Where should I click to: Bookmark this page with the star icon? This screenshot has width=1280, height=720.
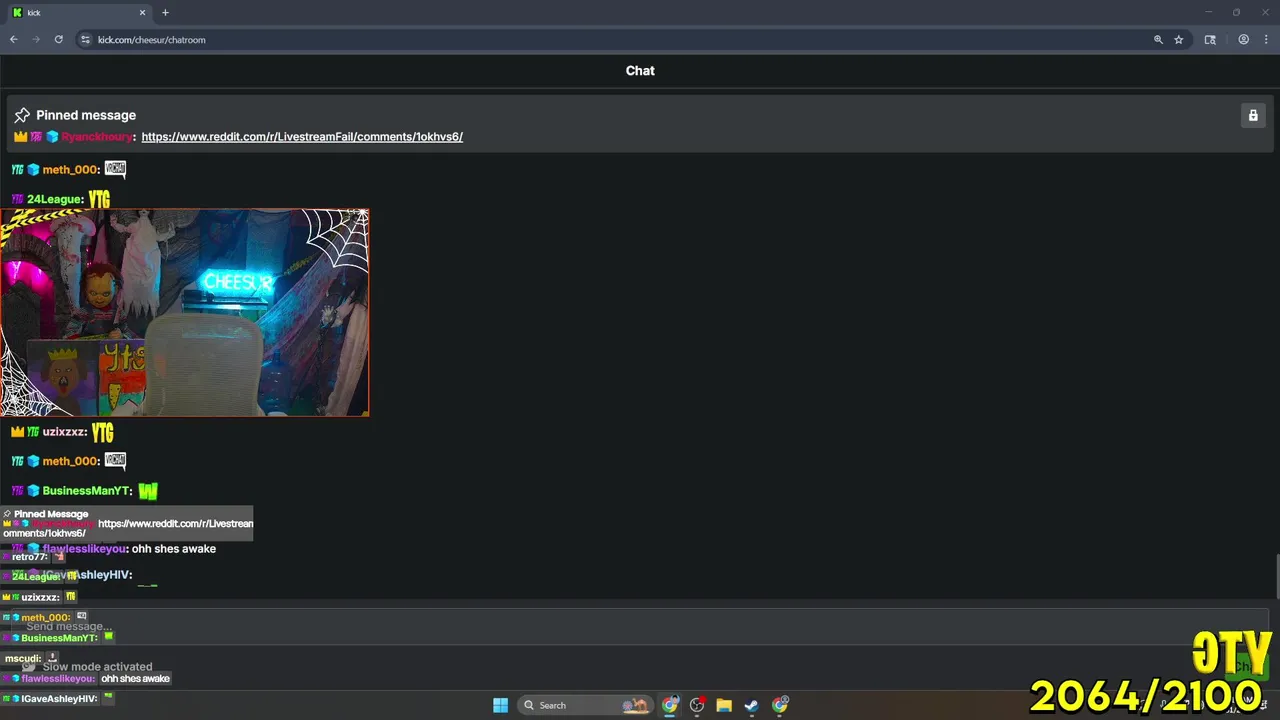[x=1179, y=40]
